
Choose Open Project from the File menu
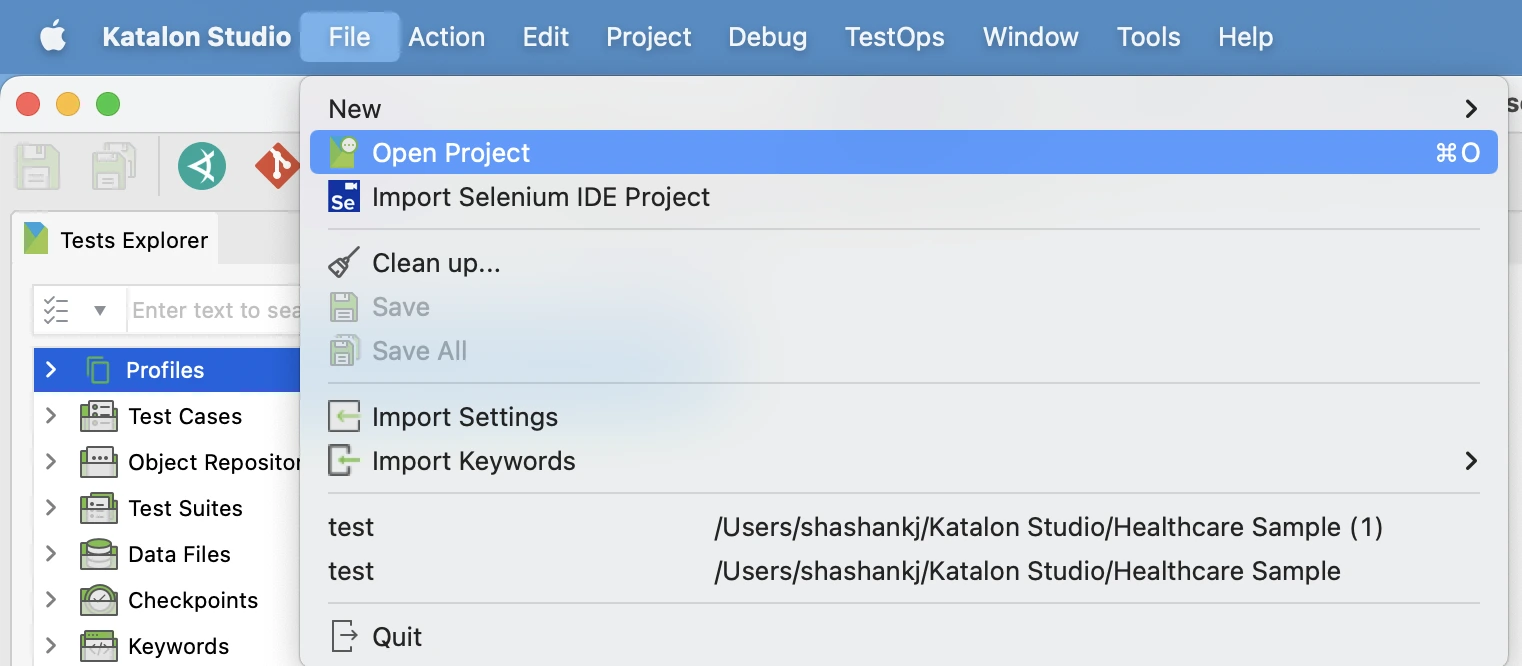pos(450,152)
